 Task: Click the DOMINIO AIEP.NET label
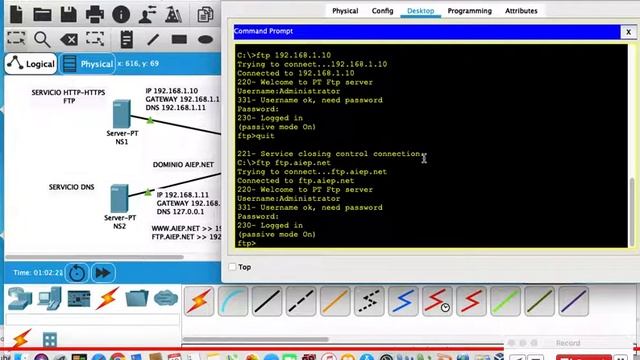coord(183,165)
